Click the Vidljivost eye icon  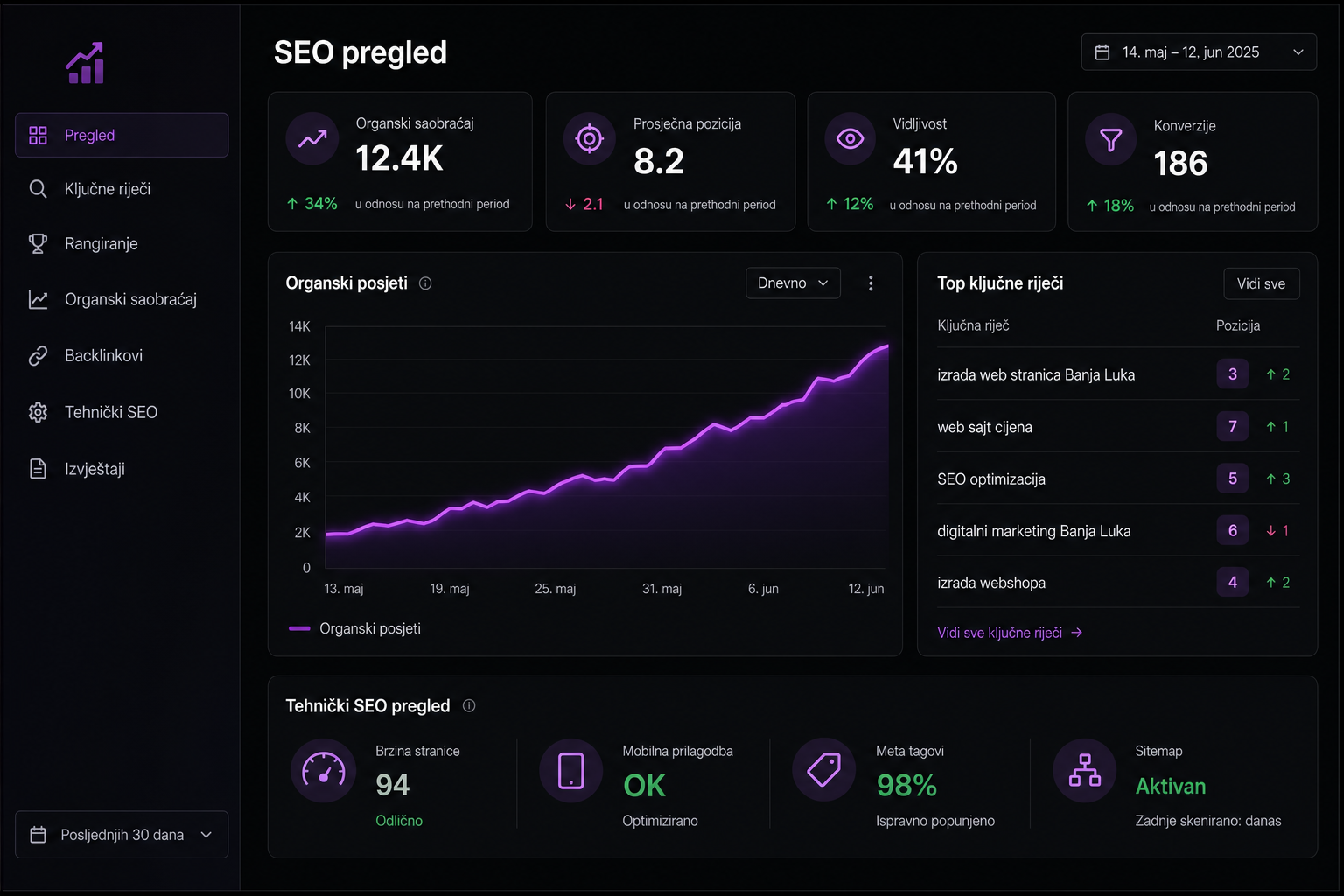pos(850,138)
